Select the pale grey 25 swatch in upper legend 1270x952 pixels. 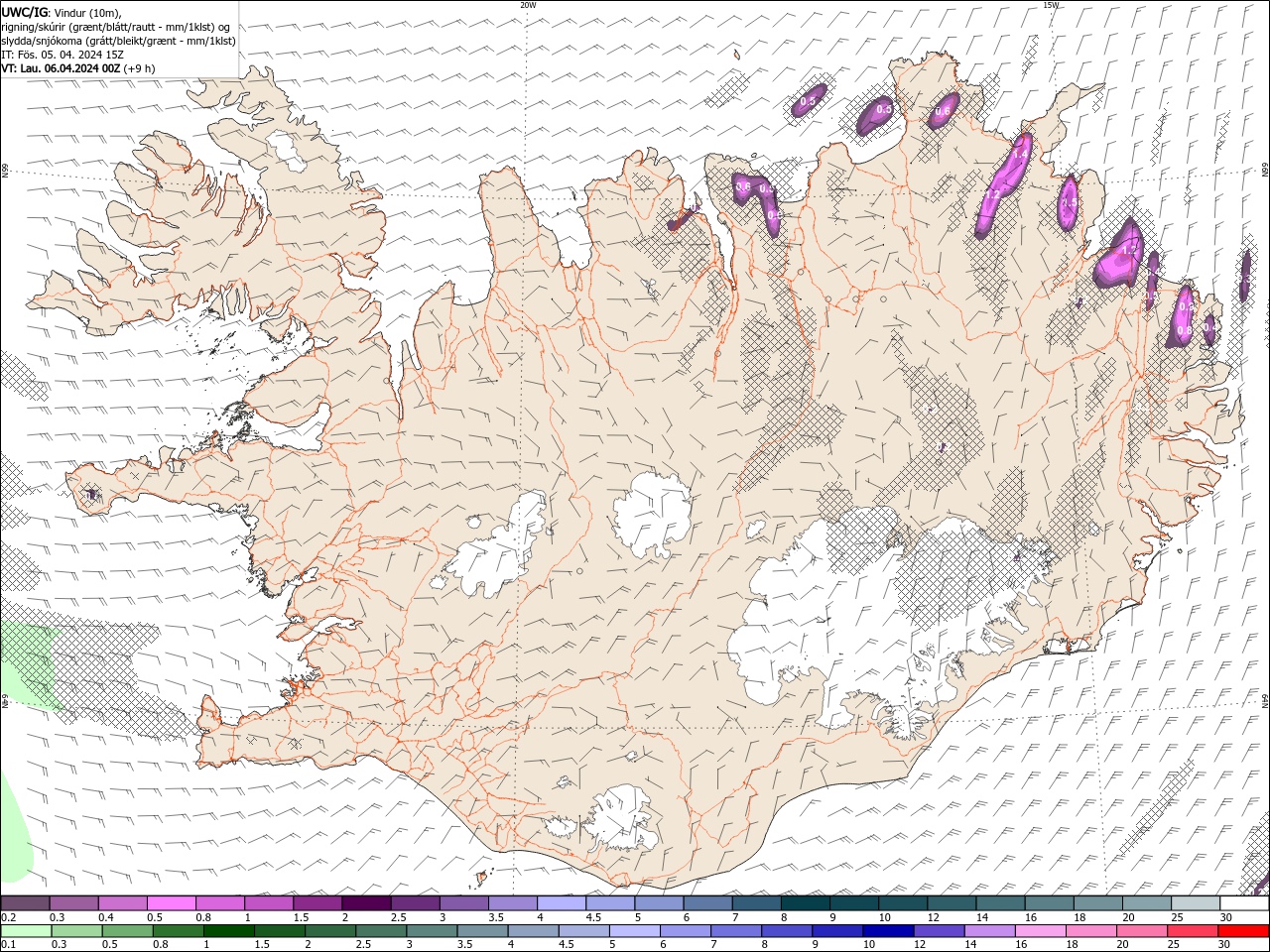coord(1196,903)
